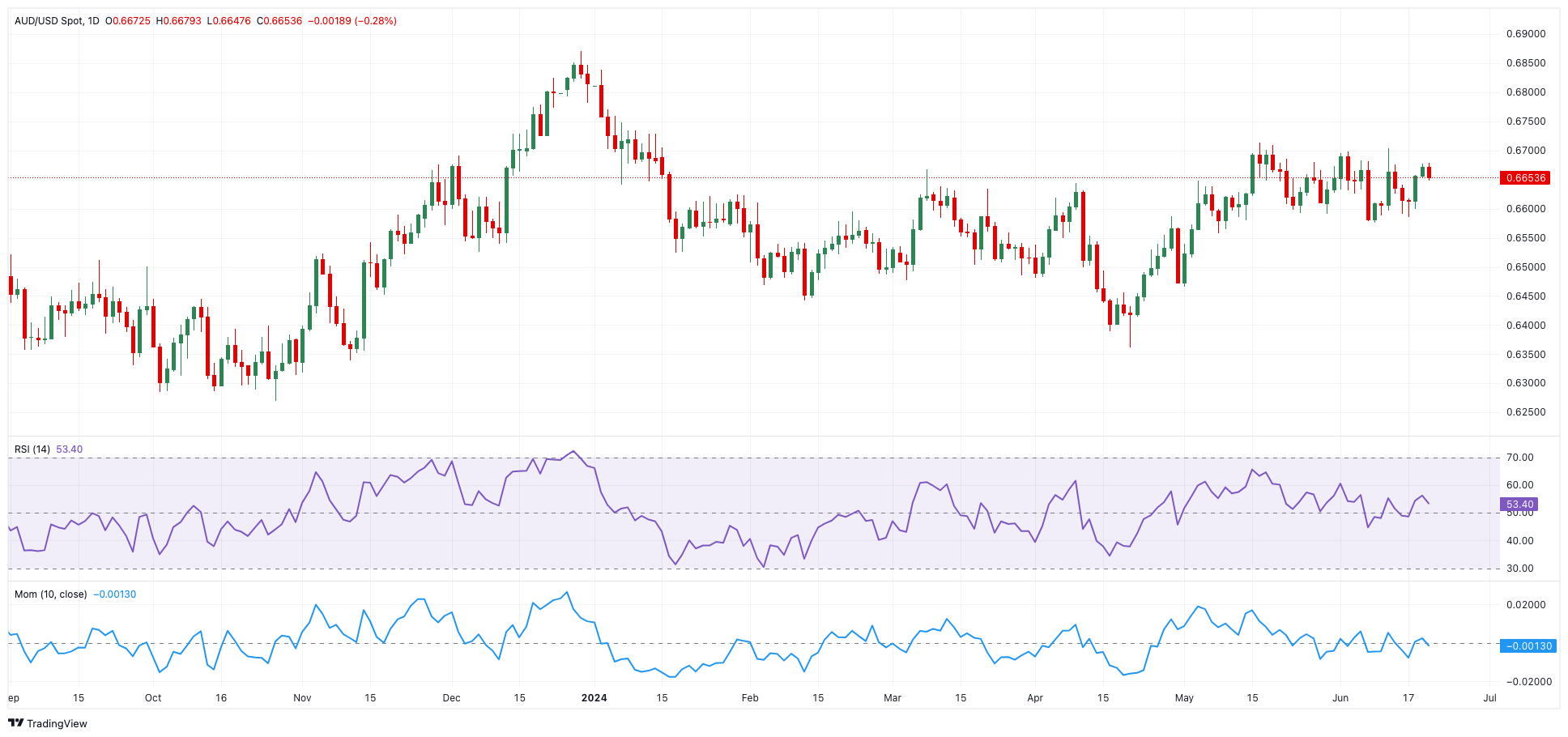Select the RSI (14) indicator label

32,449
